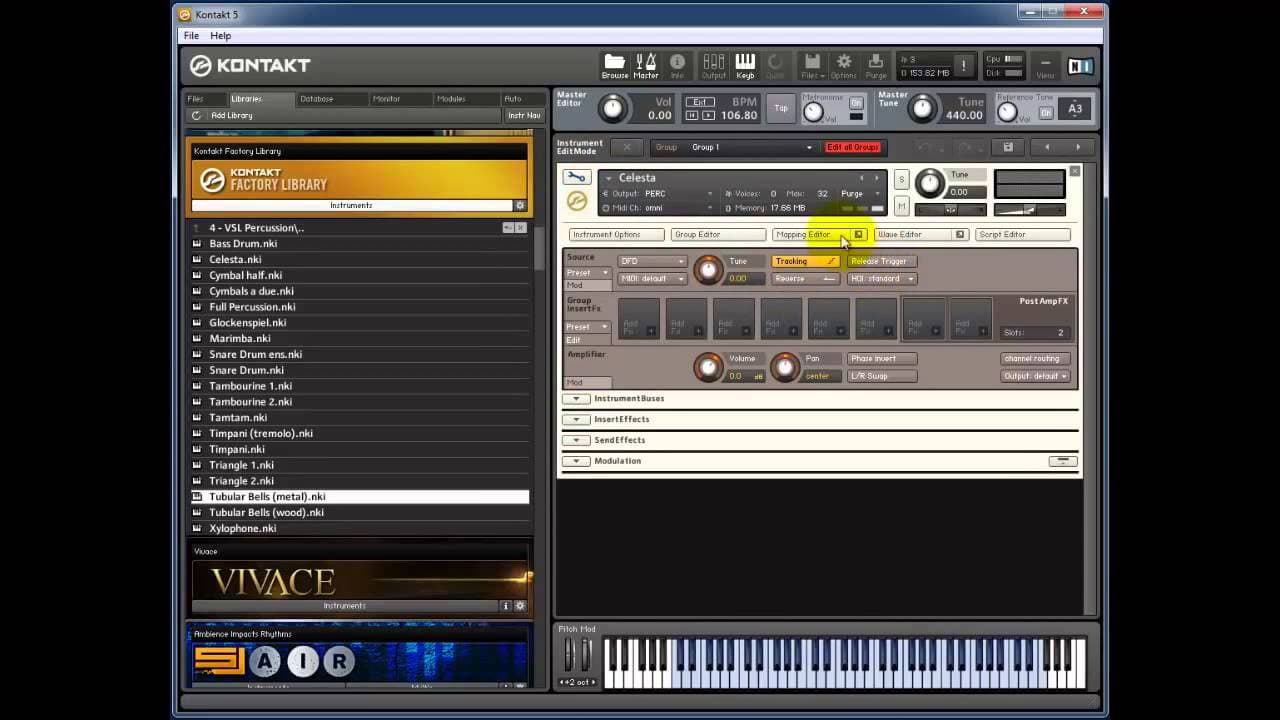Detach the Mapping Editor window icon
Viewport: 1280px width, 720px height.
tap(858, 234)
